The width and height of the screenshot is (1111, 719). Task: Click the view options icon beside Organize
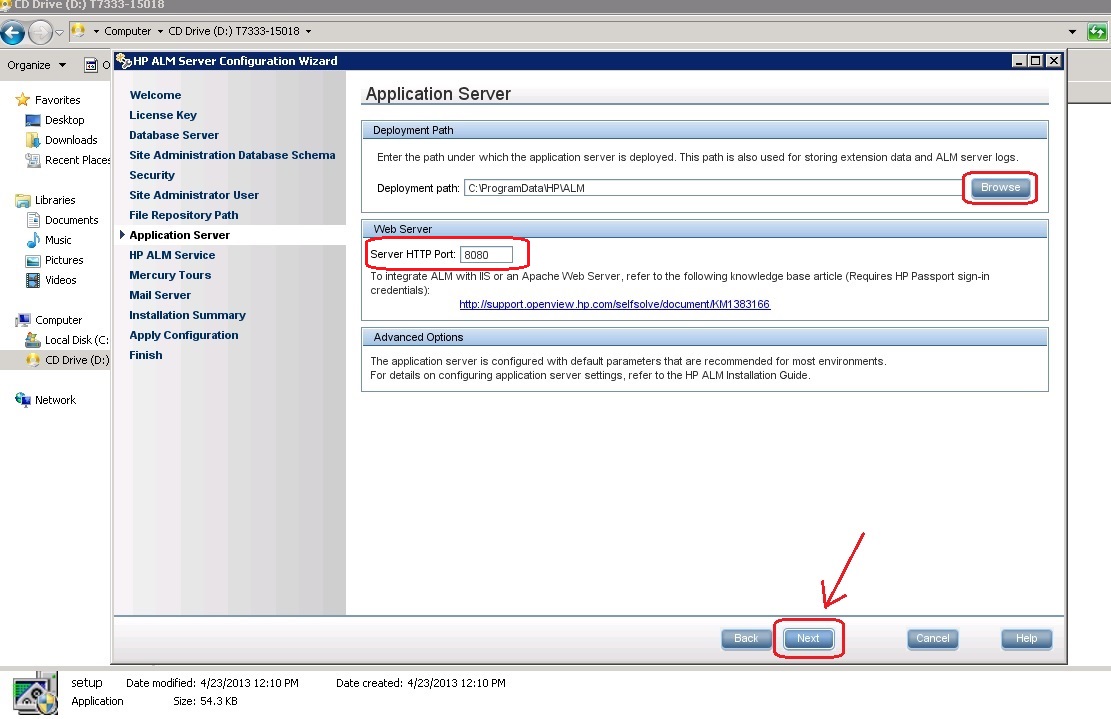click(91, 65)
